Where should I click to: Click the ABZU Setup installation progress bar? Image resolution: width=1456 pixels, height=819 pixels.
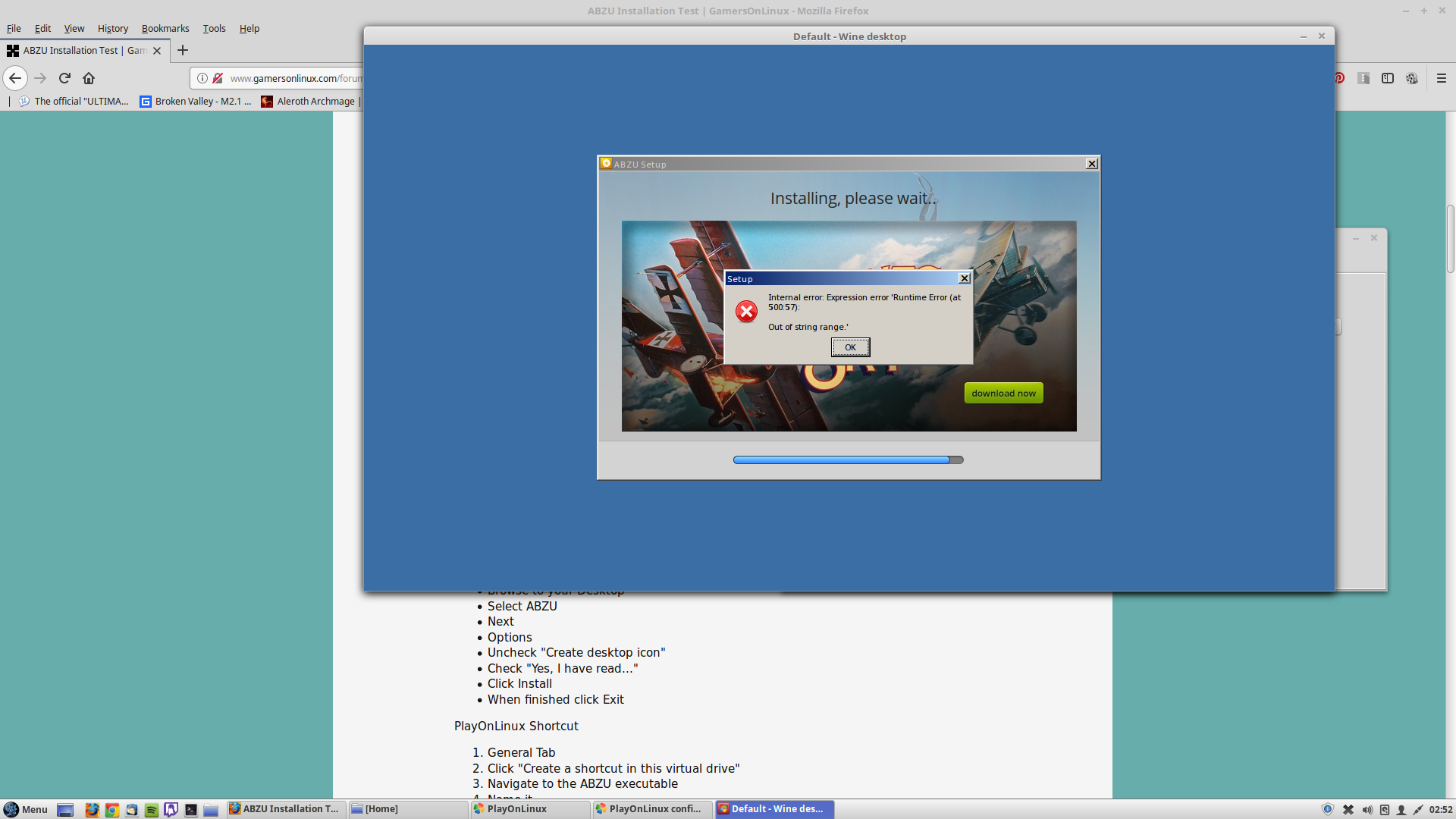[x=848, y=460]
